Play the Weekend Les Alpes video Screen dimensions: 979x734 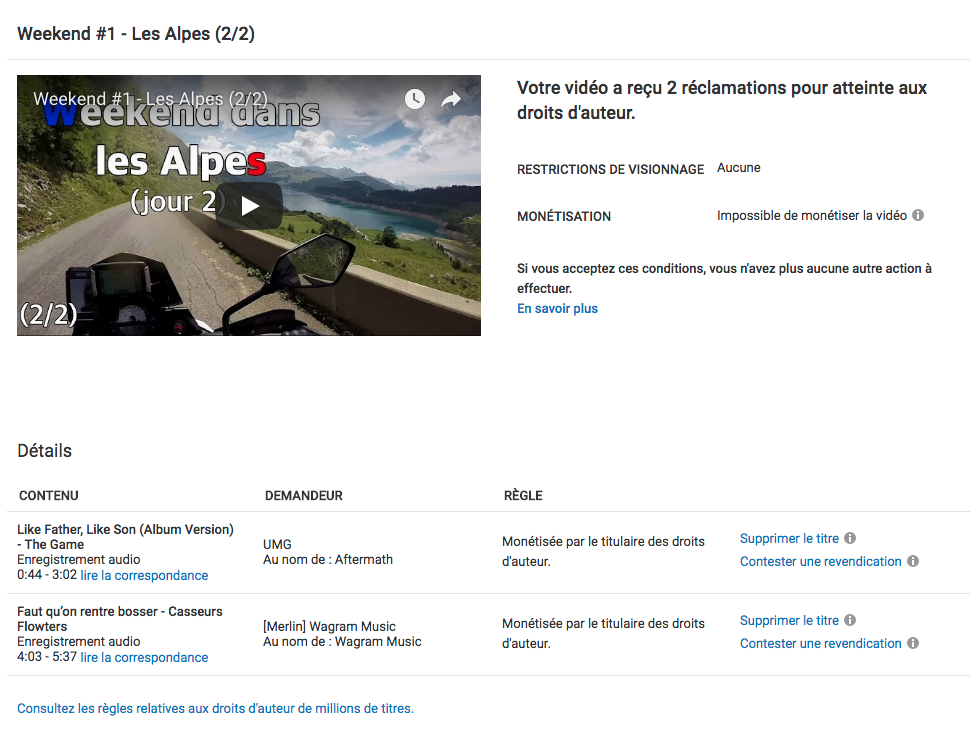click(250, 206)
